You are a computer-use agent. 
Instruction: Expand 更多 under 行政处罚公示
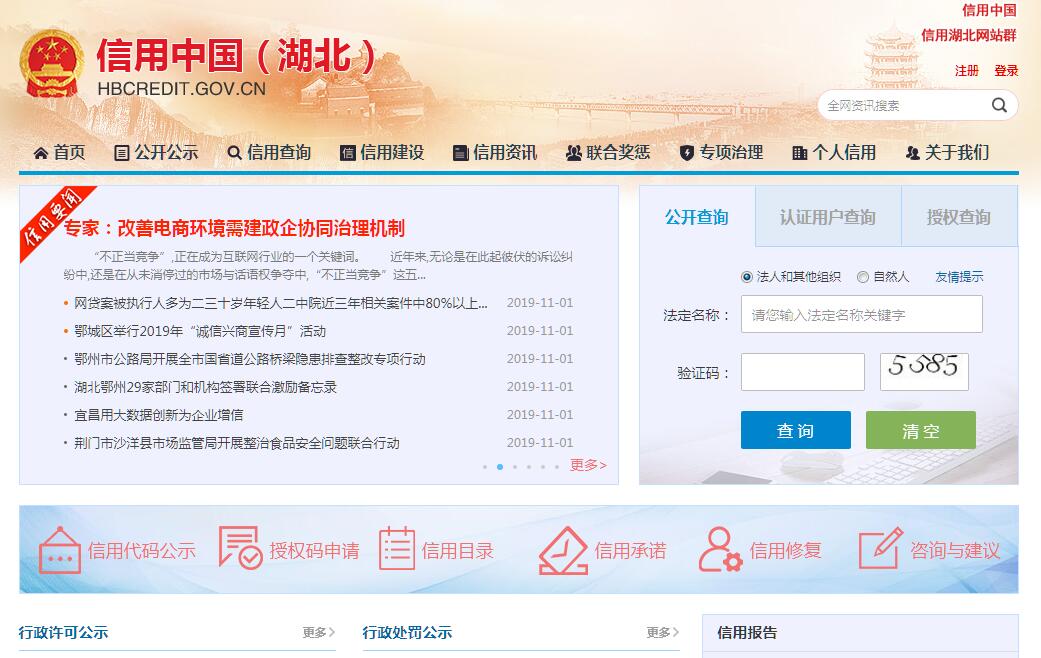[x=662, y=632]
